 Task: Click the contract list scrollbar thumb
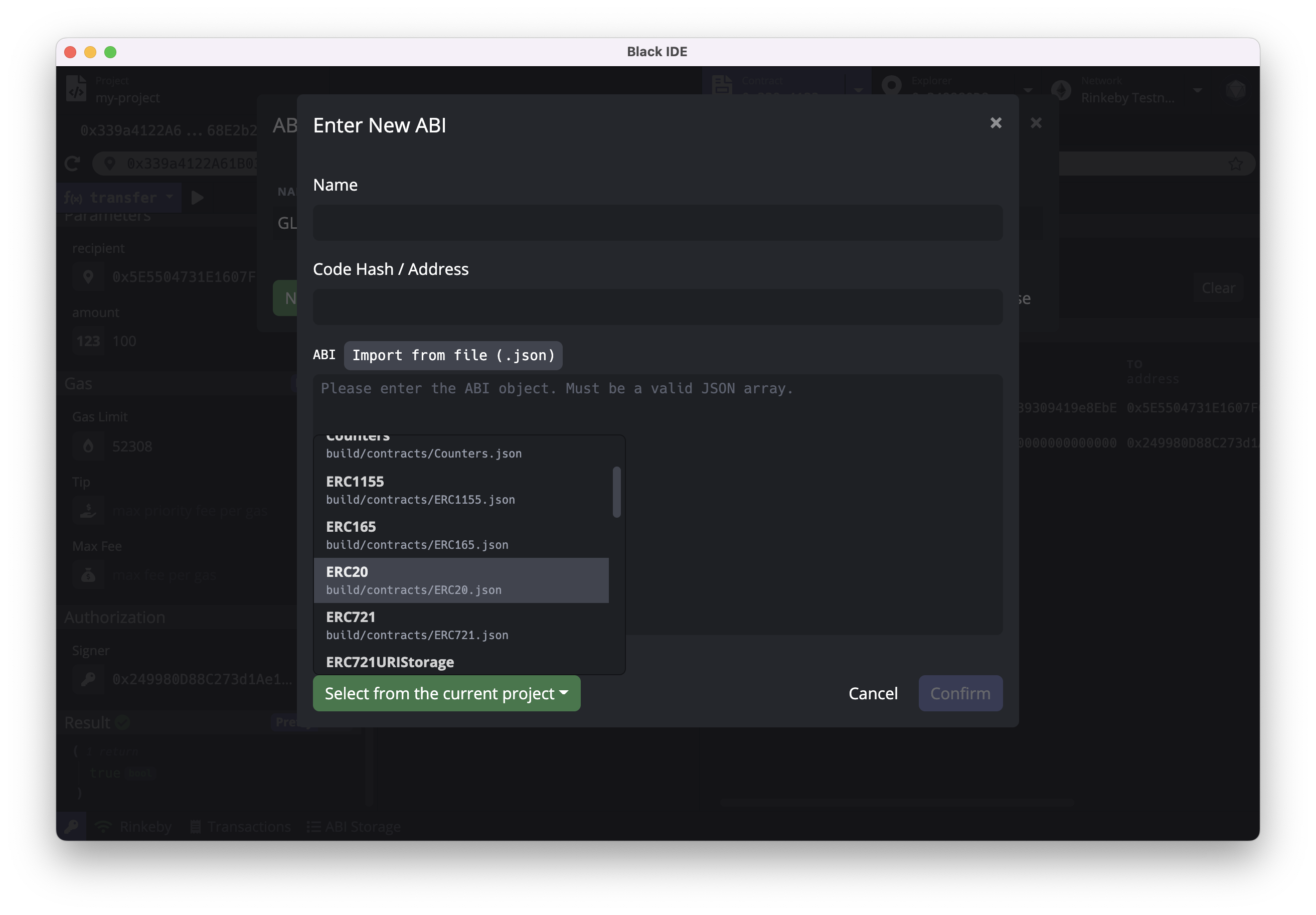point(617,492)
